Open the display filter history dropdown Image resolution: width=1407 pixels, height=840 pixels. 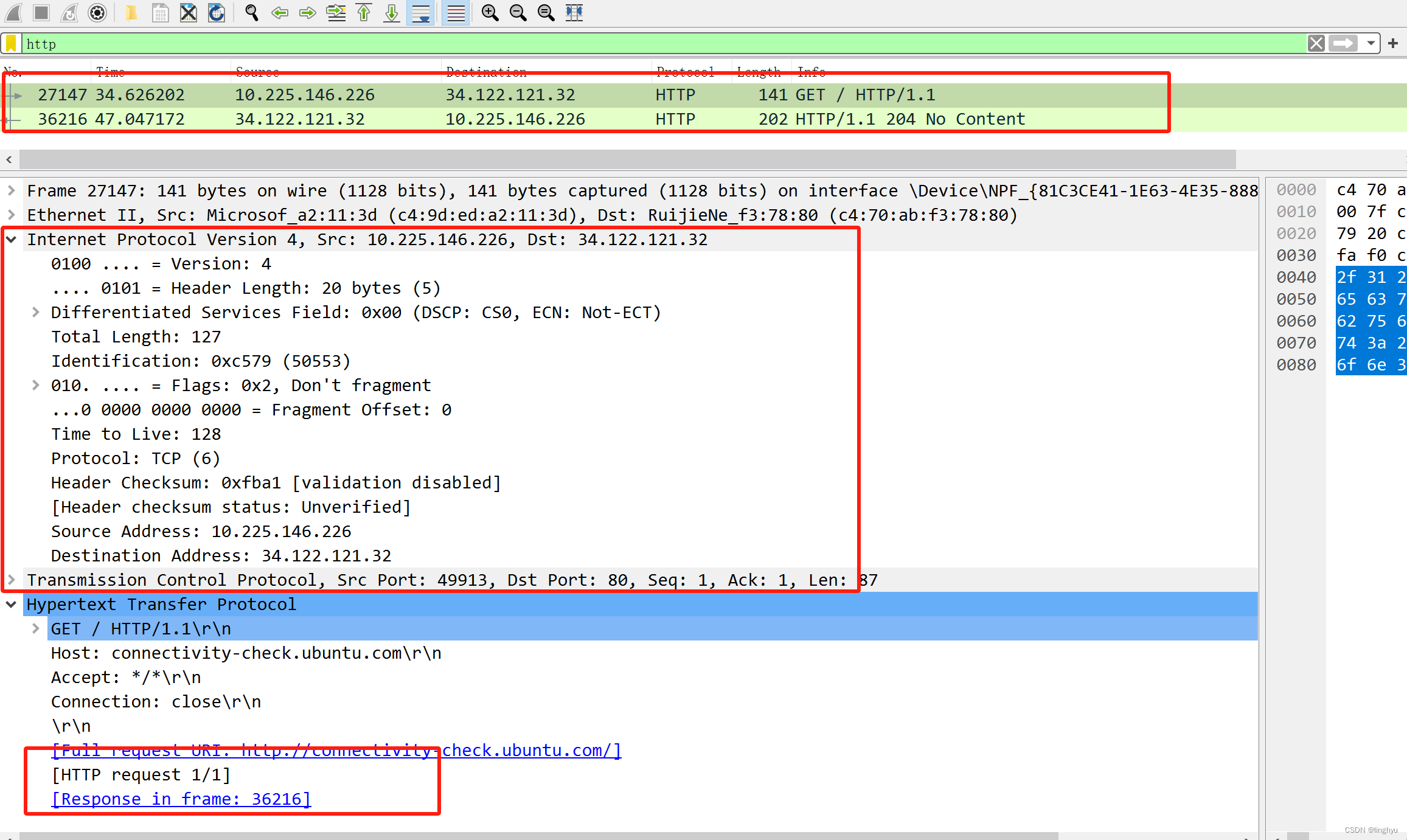pyautogui.click(x=1371, y=43)
